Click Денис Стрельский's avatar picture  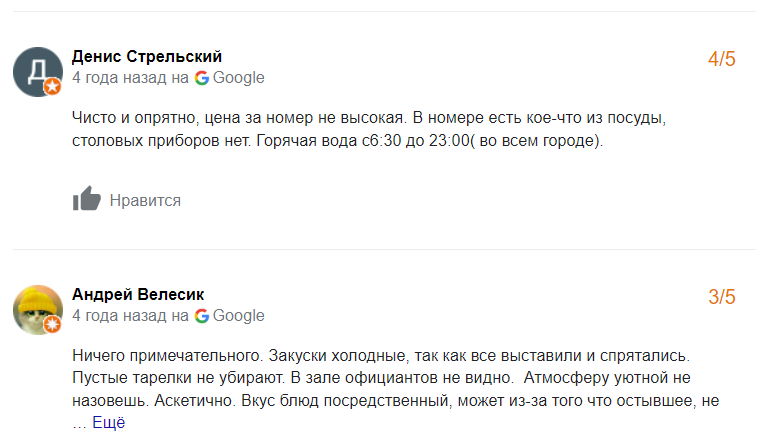click(37, 70)
